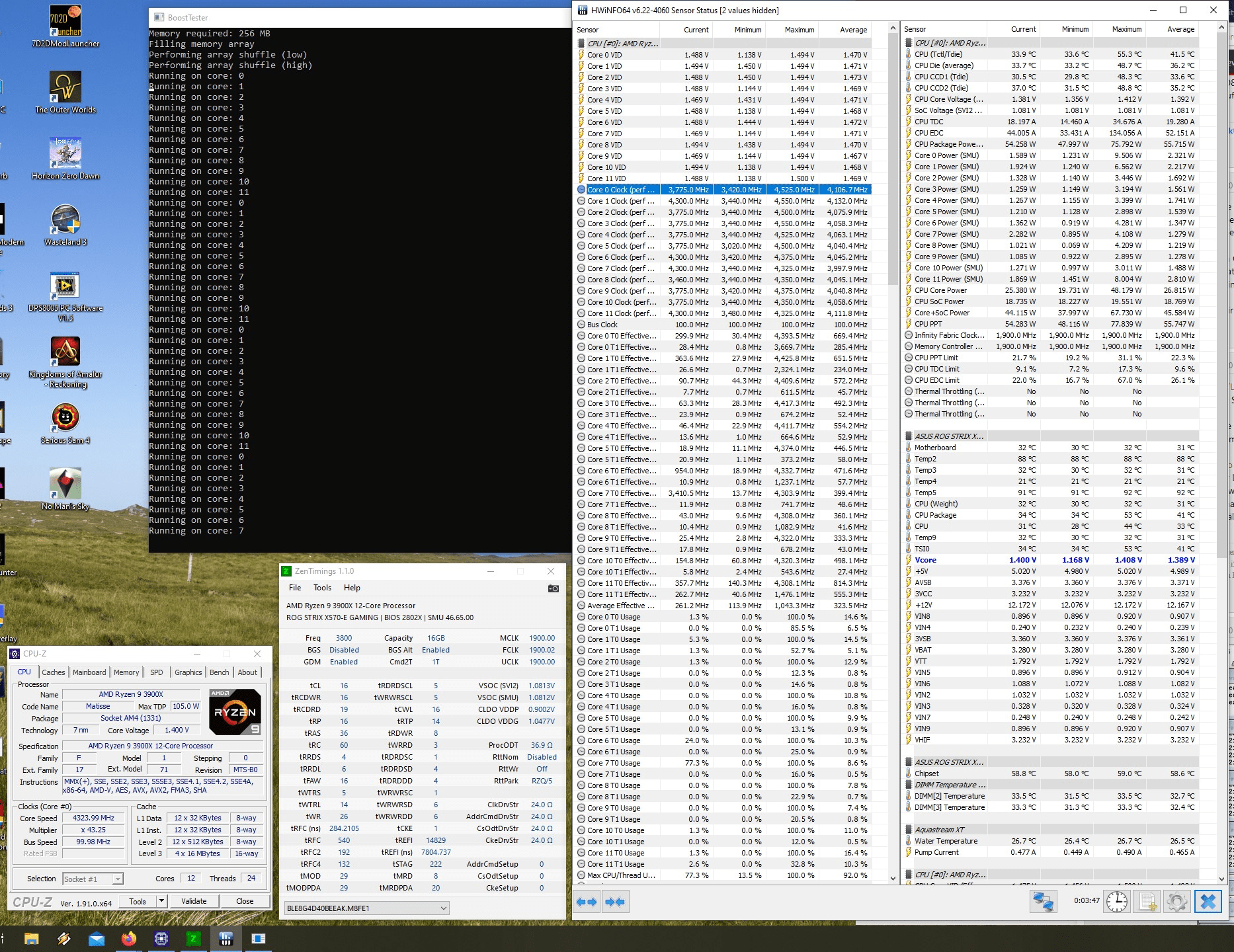The image size is (1234, 952).
Task: Select the CPU-Z Memory tab
Action: 126,672
